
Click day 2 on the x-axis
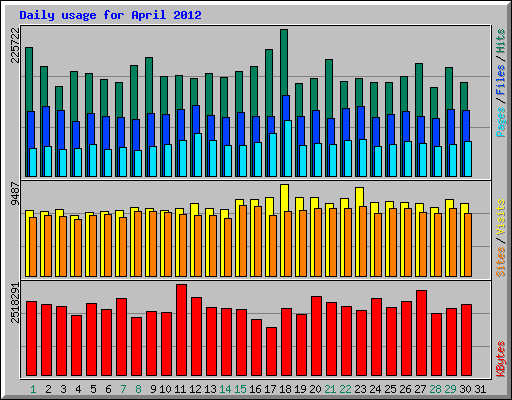click(x=48, y=389)
